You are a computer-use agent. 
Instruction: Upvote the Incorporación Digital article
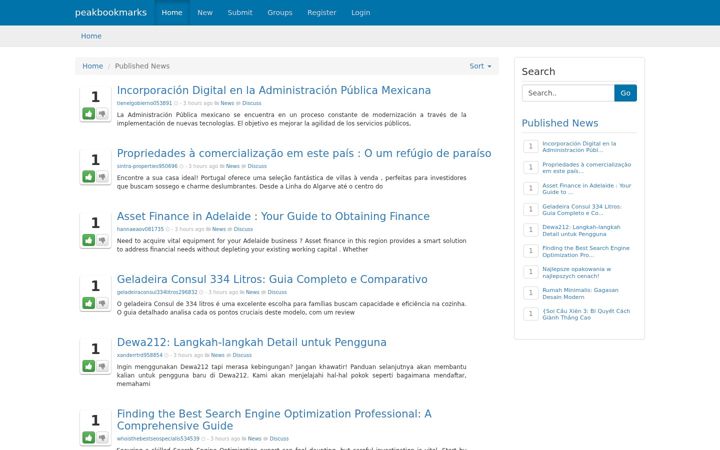[x=89, y=113]
